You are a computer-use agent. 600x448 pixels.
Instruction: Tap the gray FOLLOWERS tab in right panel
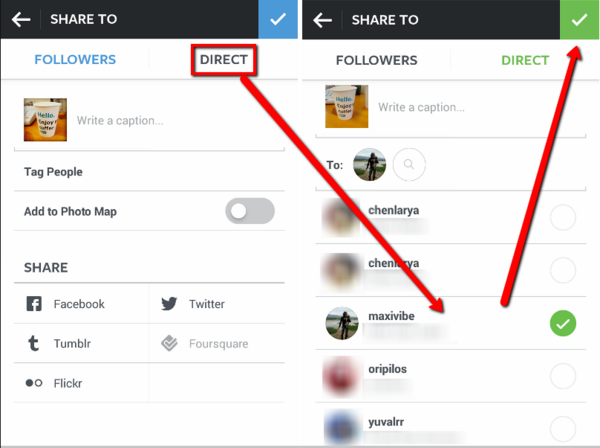coord(377,60)
